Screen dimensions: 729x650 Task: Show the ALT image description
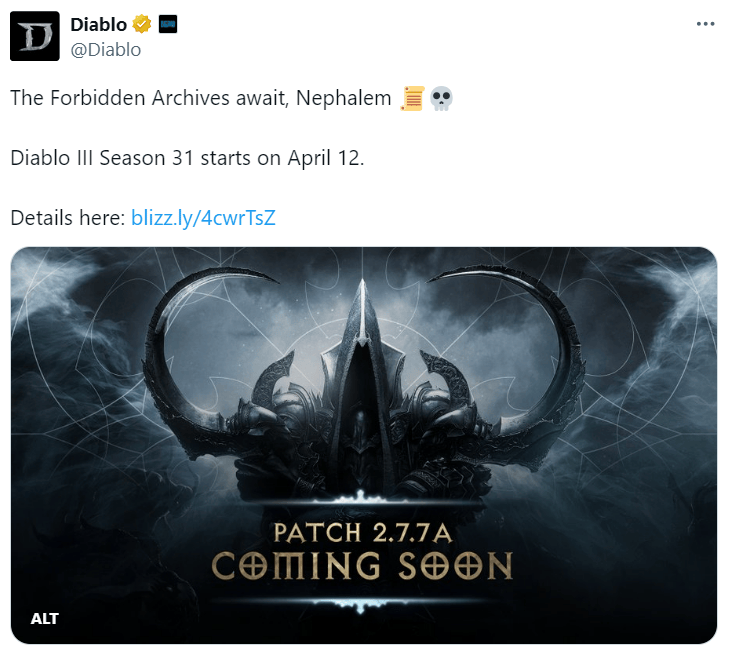45,618
